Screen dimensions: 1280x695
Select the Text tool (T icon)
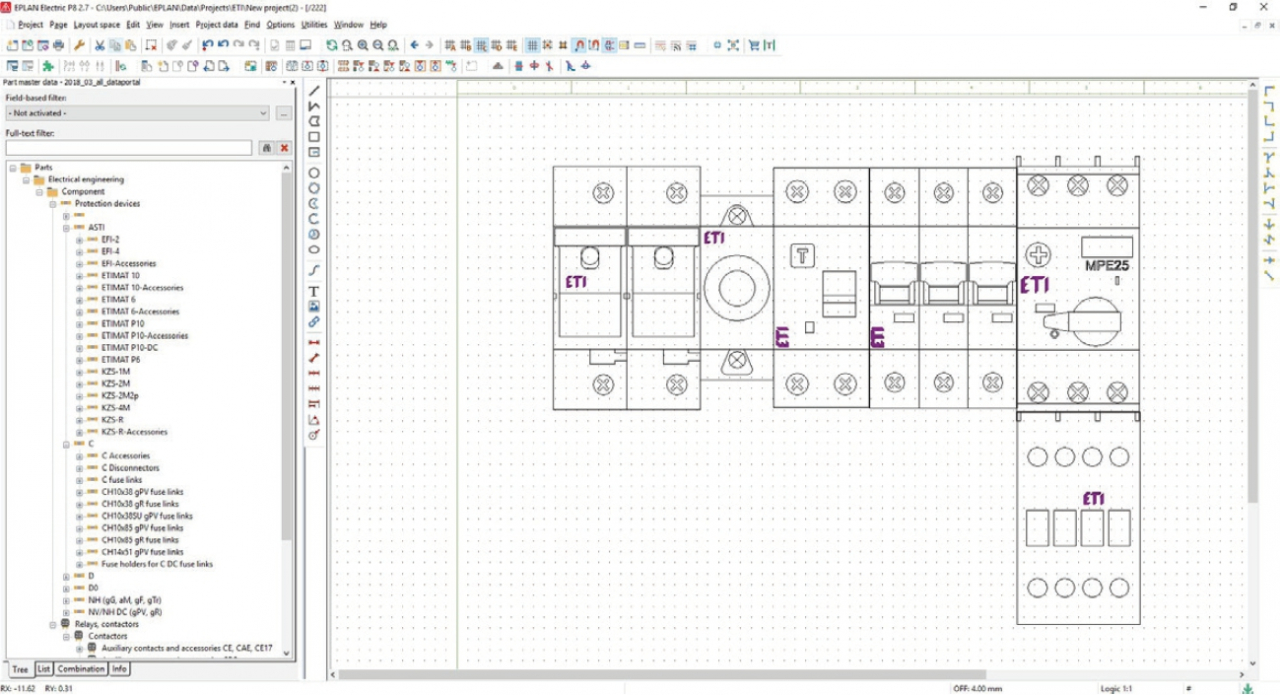click(x=314, y=291)
